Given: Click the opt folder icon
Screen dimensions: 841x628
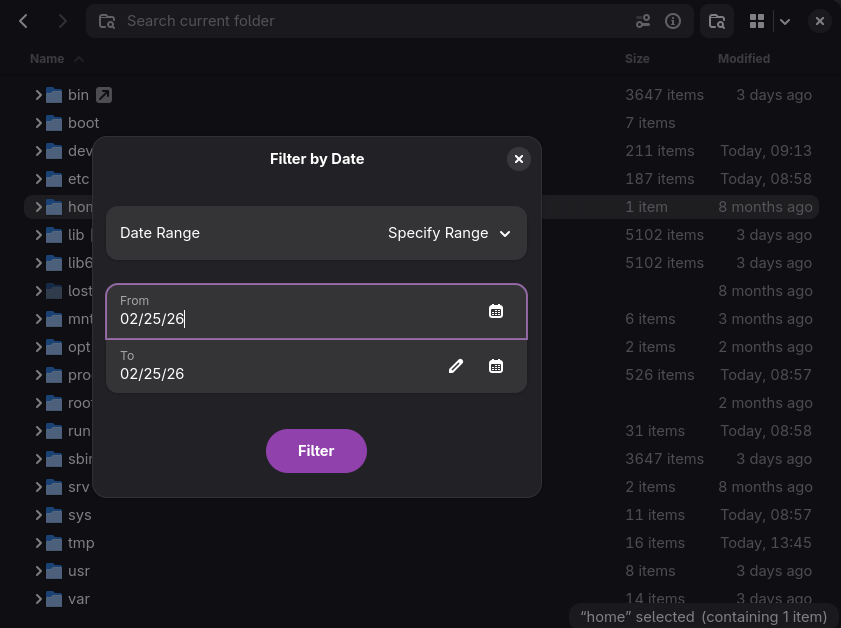Looking at the screenshot, I should (x=54, y=347).
